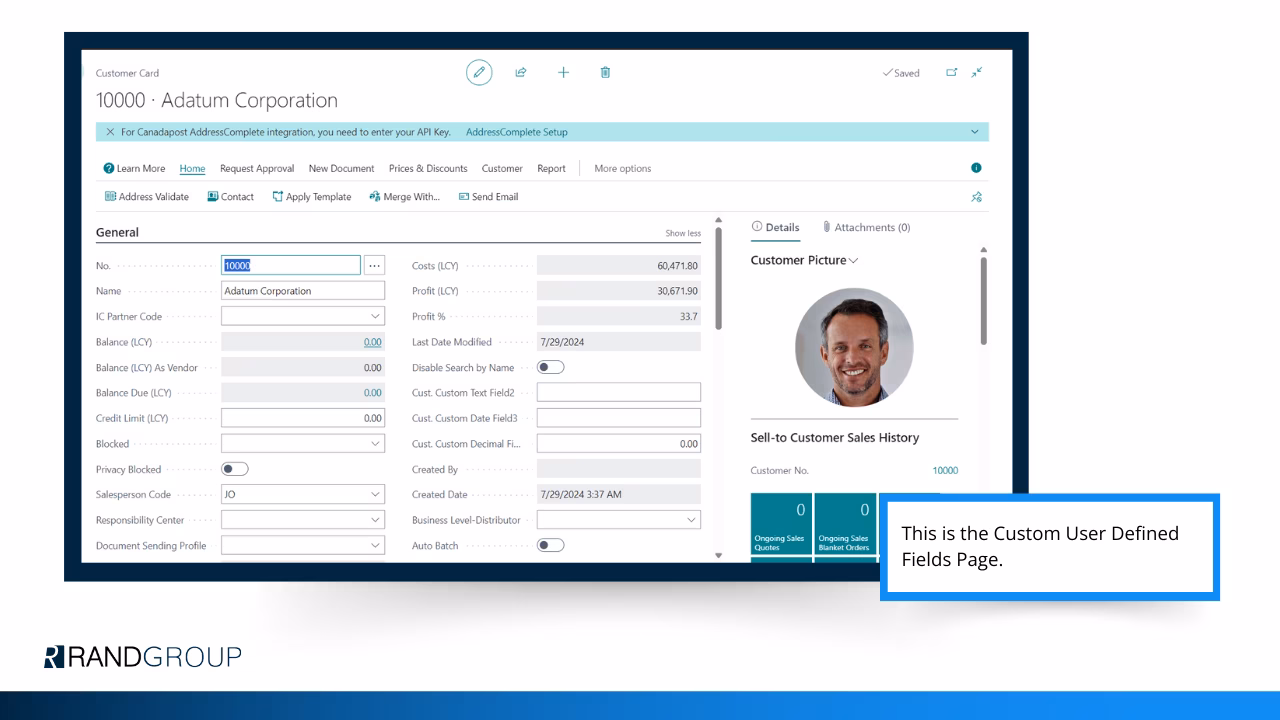Click scroll up arrow of General section
This screenshot has width=1280, height=720.
[718, 220]
